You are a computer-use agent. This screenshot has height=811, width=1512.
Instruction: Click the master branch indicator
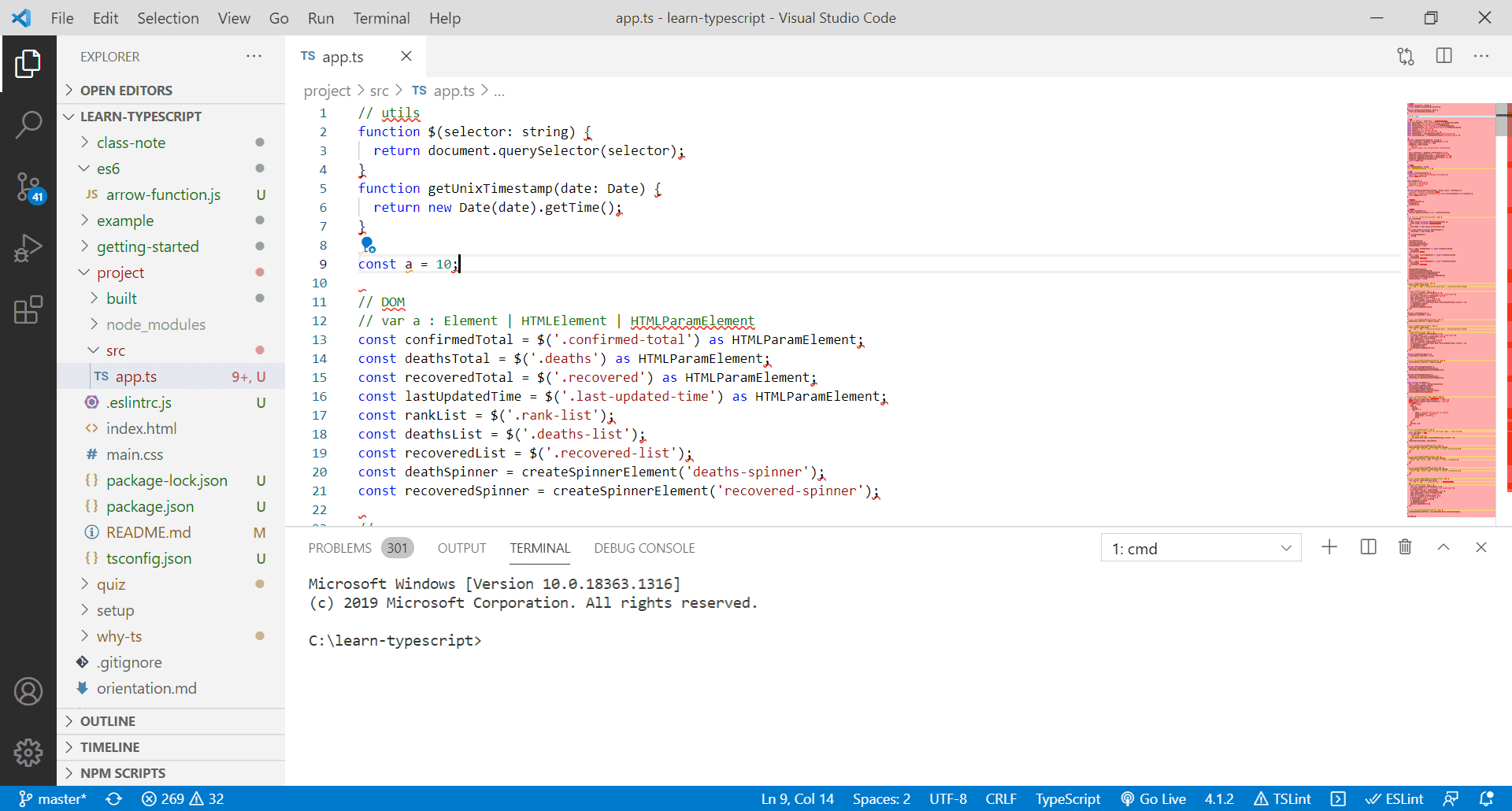53,798
